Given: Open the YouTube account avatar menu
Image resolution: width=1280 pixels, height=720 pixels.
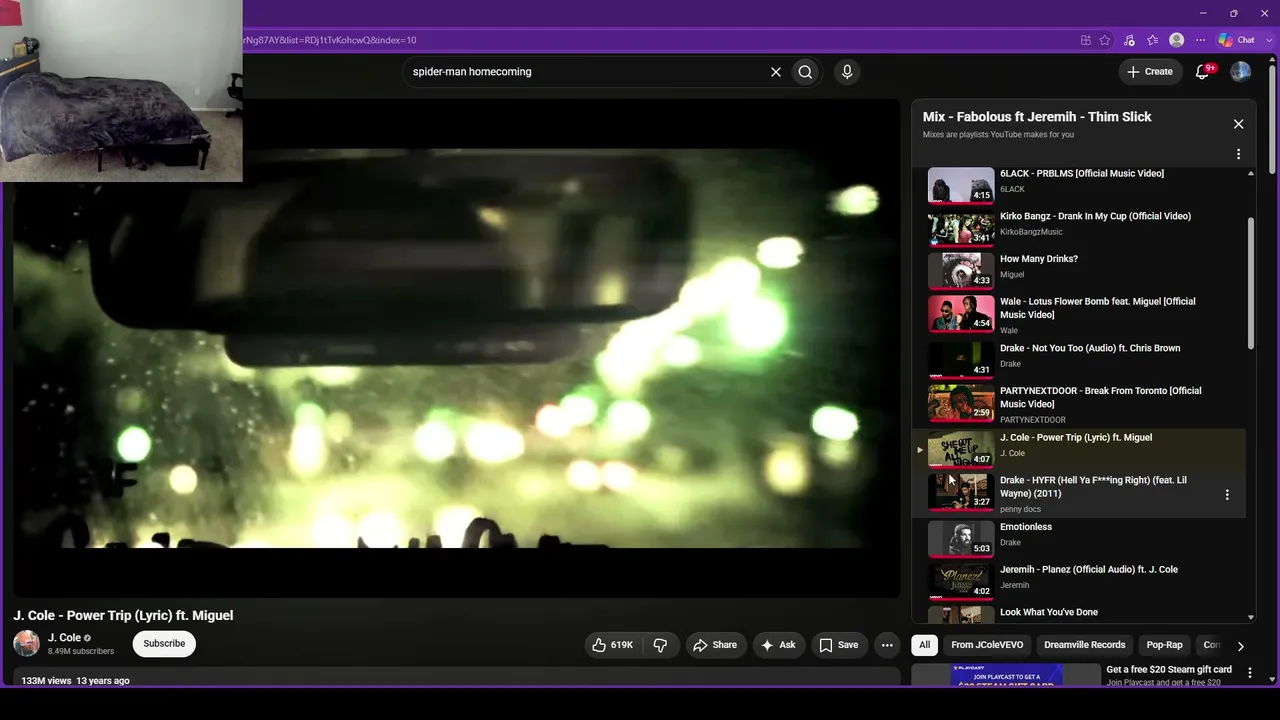Looking at the screenshot, I should click(x=1241, y=71).
